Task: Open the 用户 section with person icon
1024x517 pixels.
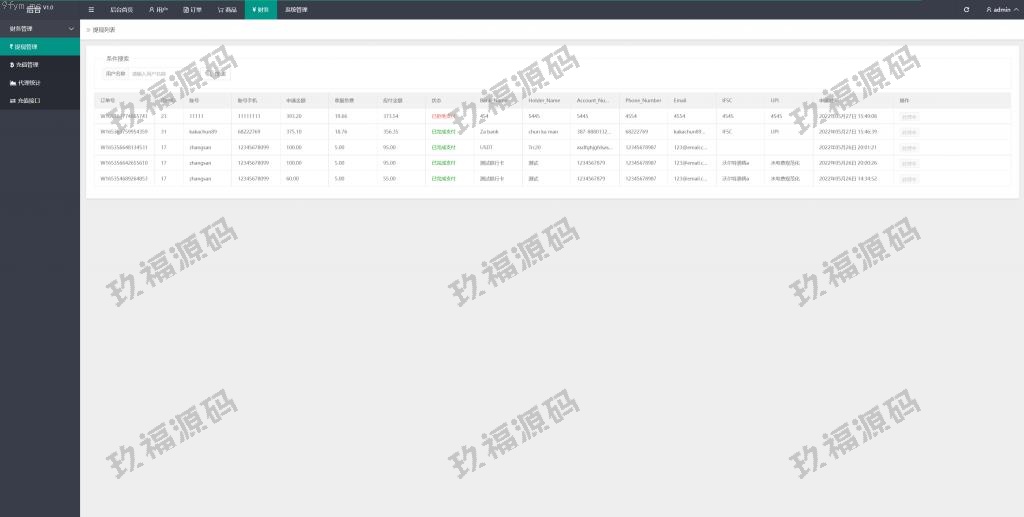Action: coord(158,9)
